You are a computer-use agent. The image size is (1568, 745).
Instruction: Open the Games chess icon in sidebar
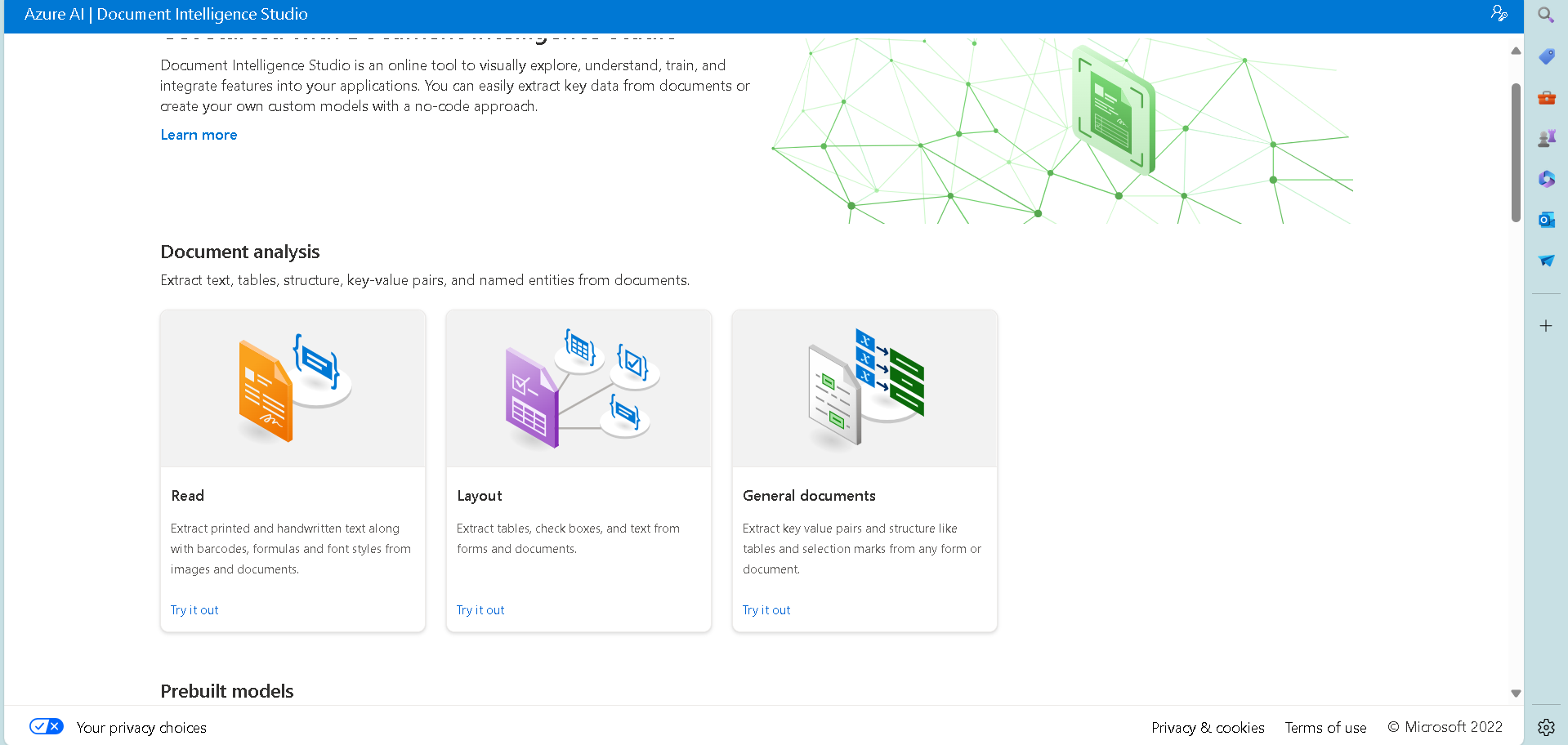pos(1546,138)
